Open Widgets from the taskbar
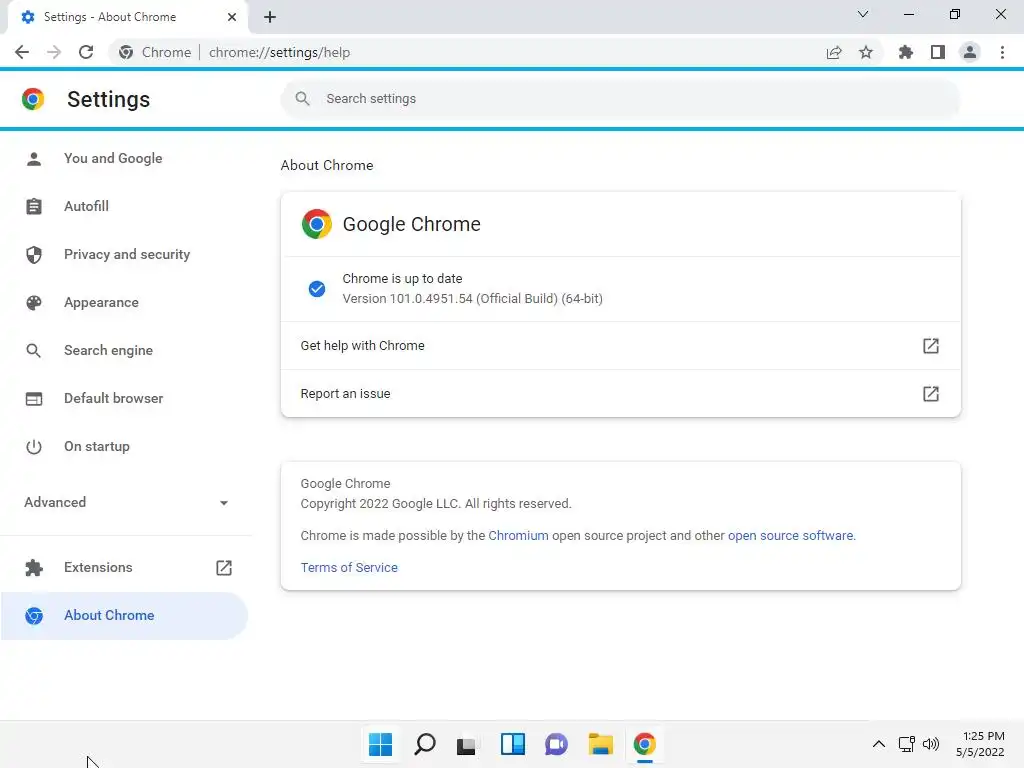Viewport: 1024px width, 768px height. (513, 744)
